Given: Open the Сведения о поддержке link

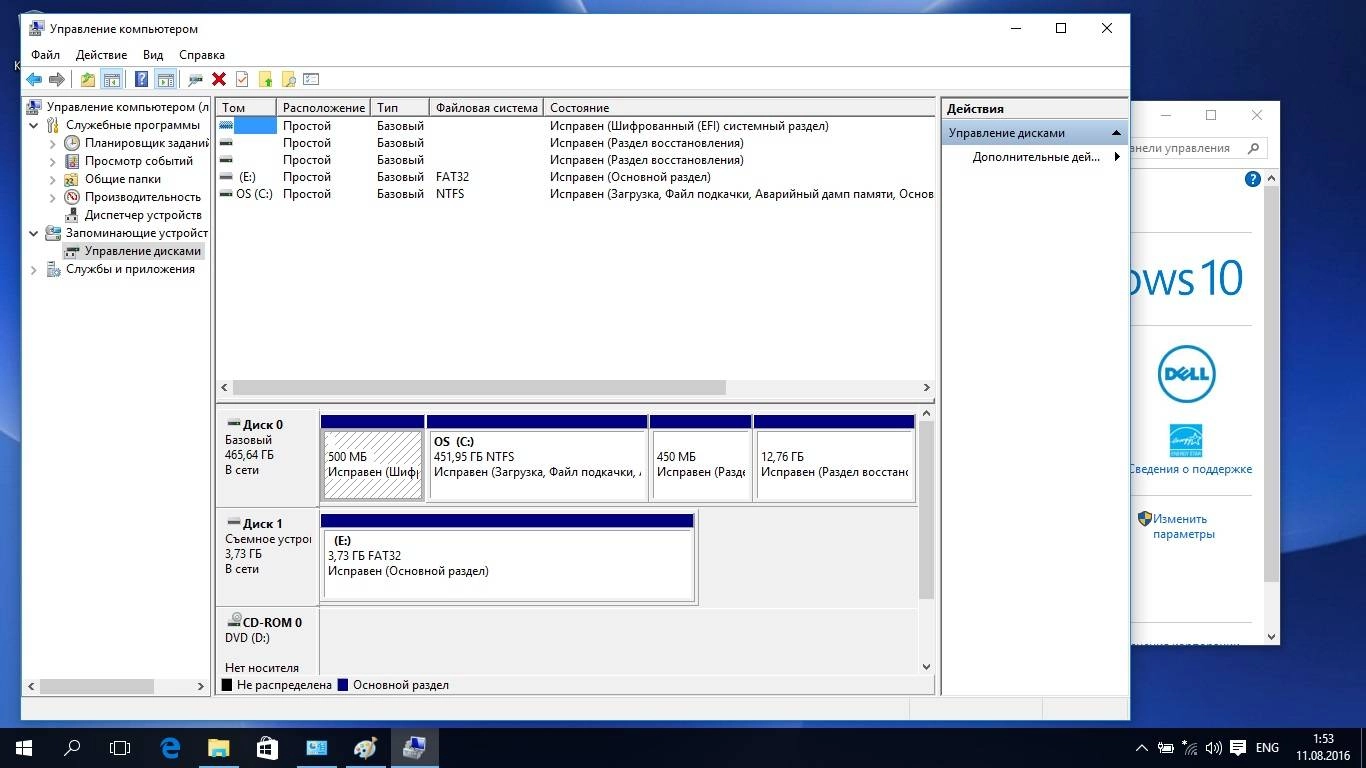Looking at the screenshot, I should 1191,469.
